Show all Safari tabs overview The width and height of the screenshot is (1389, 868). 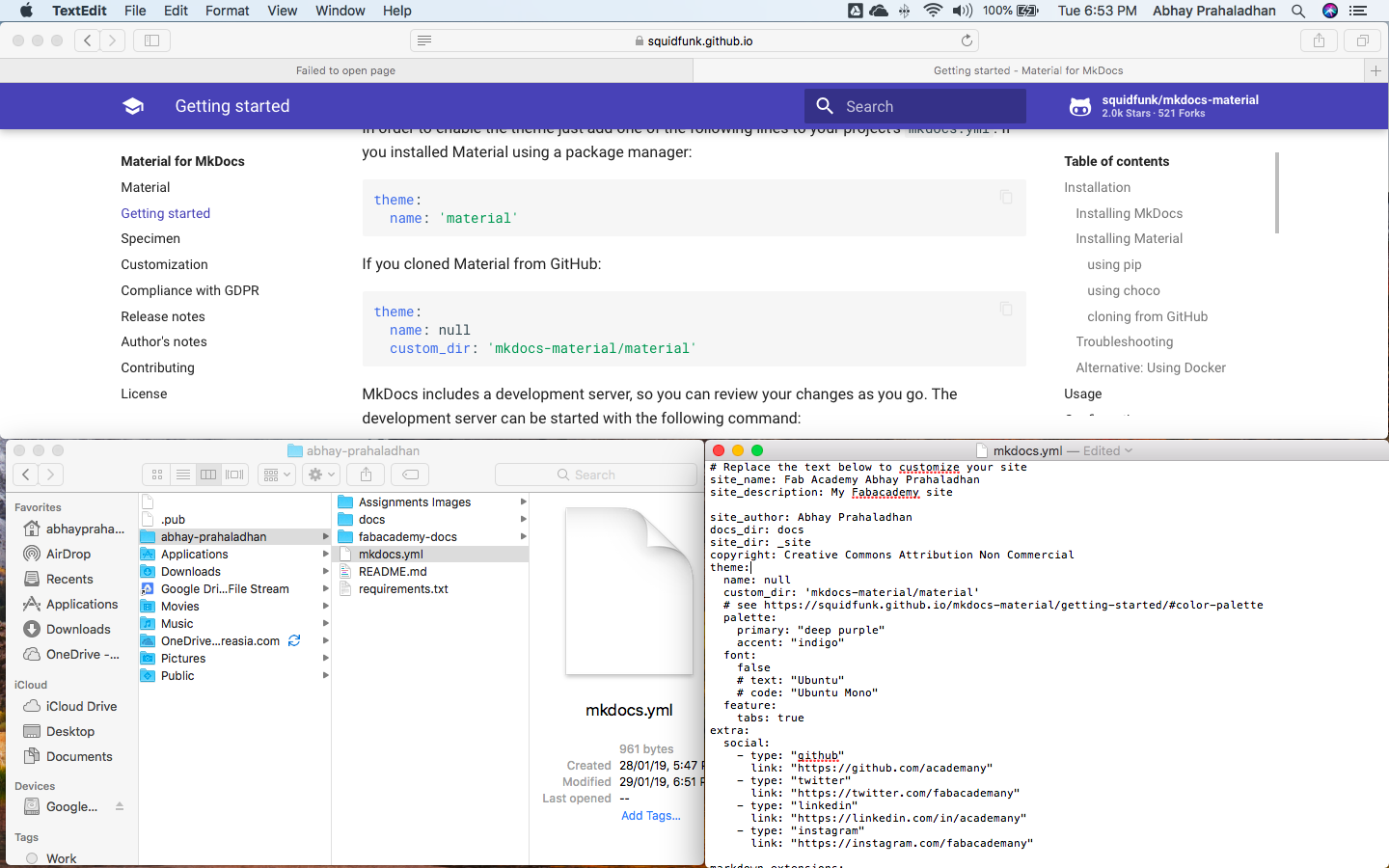(1363, 41)
